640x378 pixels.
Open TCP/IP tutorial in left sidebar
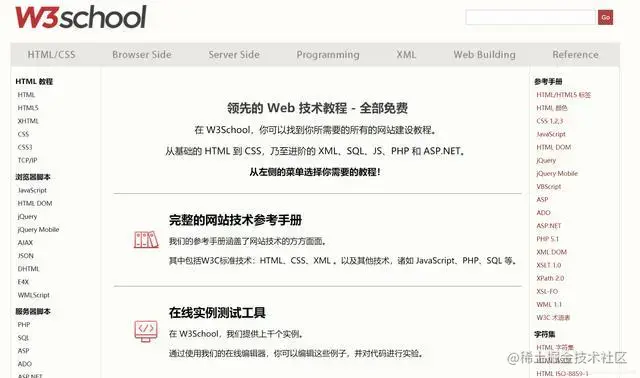click(27, 160)
